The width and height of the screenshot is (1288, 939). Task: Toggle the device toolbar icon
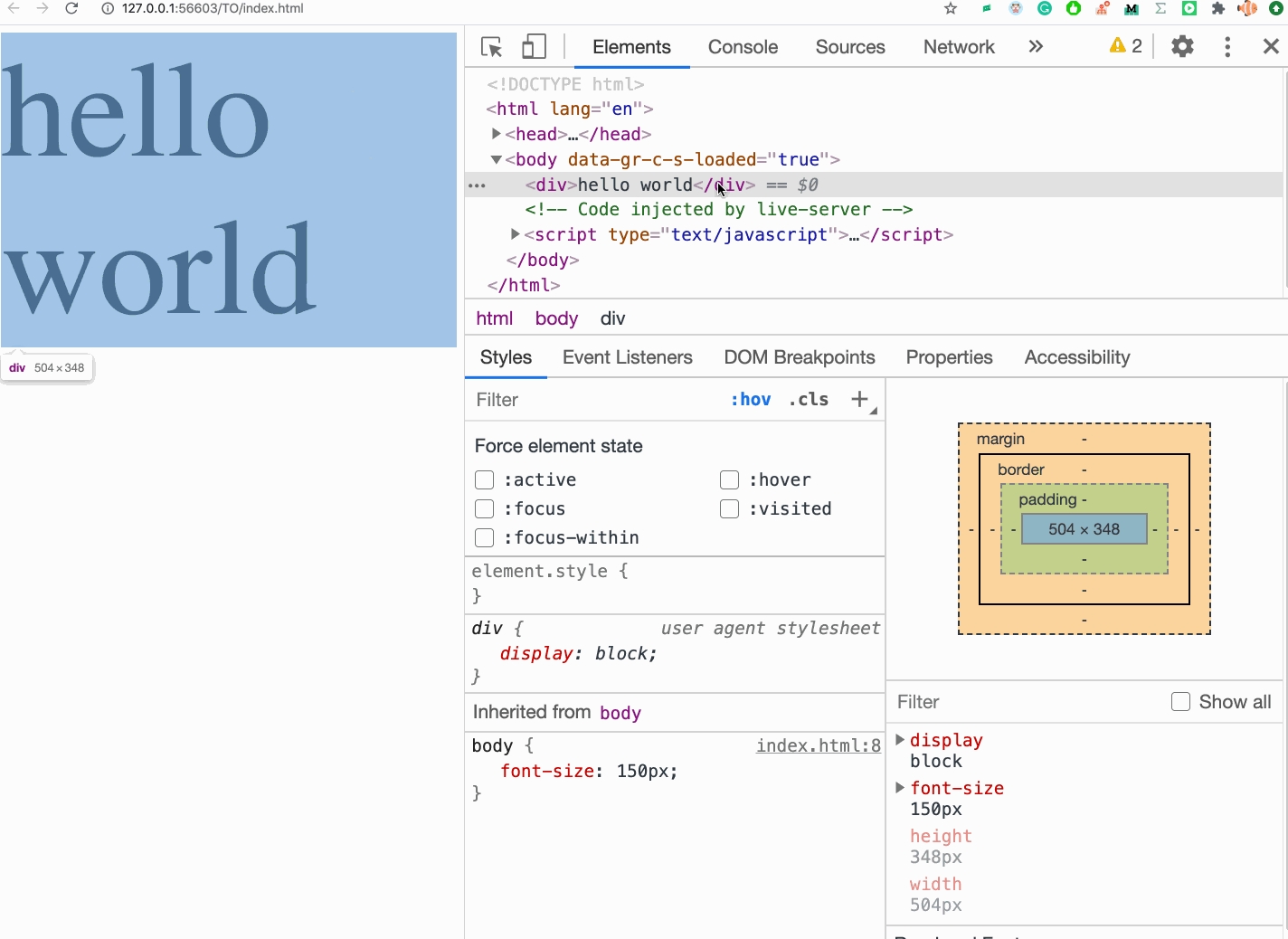pos(534,47)
